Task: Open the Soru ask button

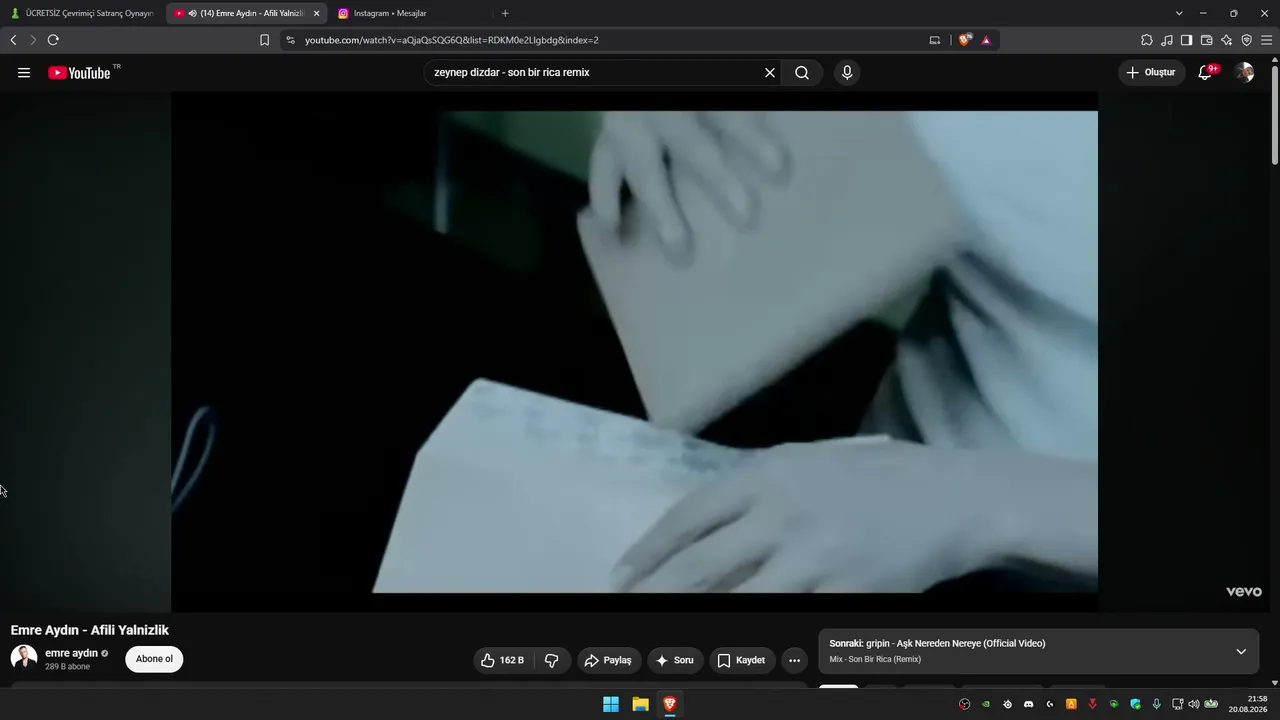Action: tap(675, 660)
